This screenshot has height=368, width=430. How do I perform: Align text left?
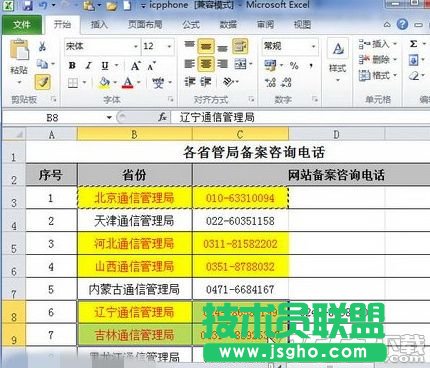189,64
